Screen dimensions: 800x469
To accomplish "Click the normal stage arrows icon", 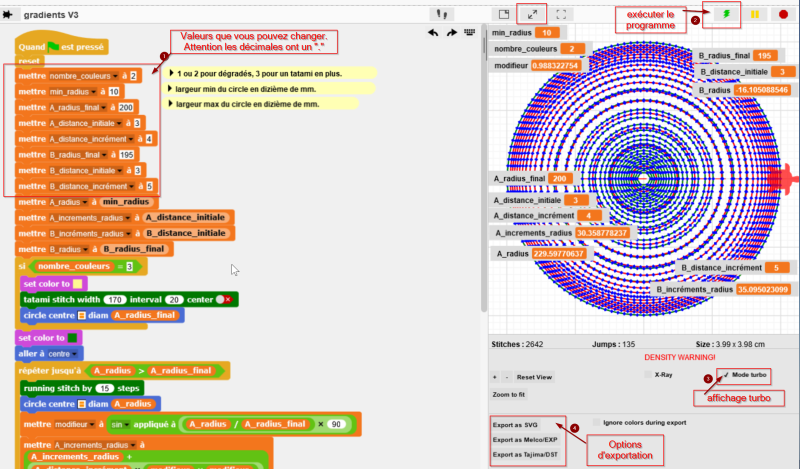I will click(x=532, y=14).
